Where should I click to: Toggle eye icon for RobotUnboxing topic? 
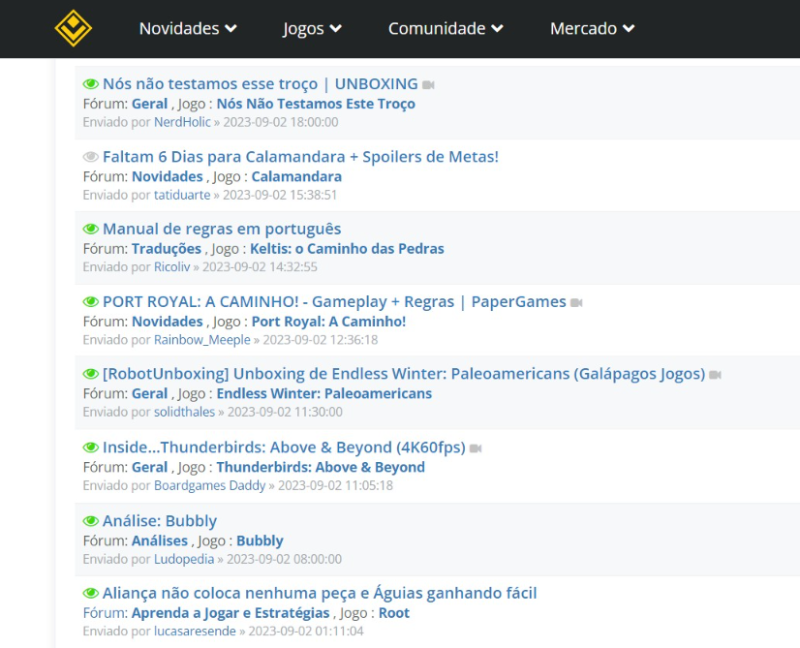pyautogui.click(x=91, y=374)
